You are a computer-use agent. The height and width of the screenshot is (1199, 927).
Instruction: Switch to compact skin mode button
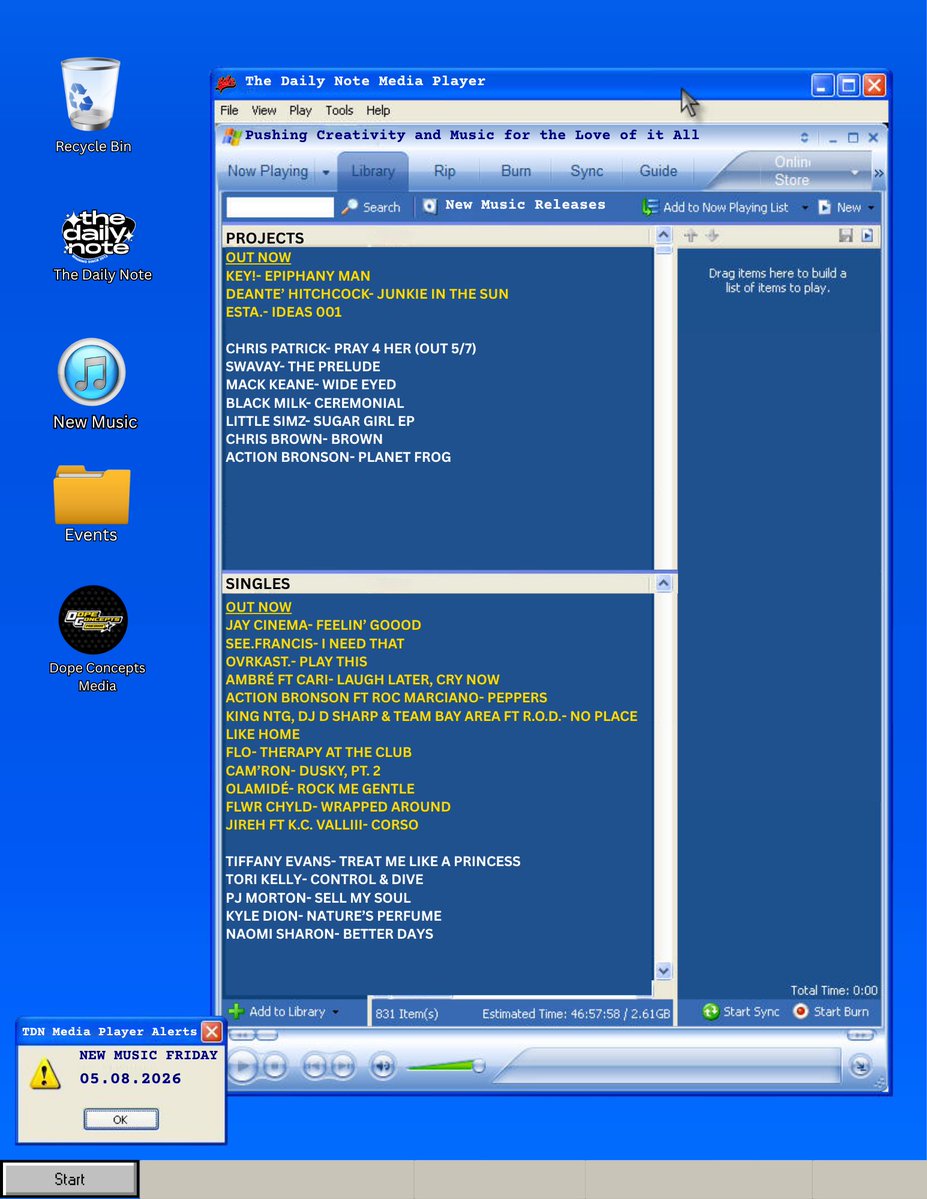point(860,1066)
